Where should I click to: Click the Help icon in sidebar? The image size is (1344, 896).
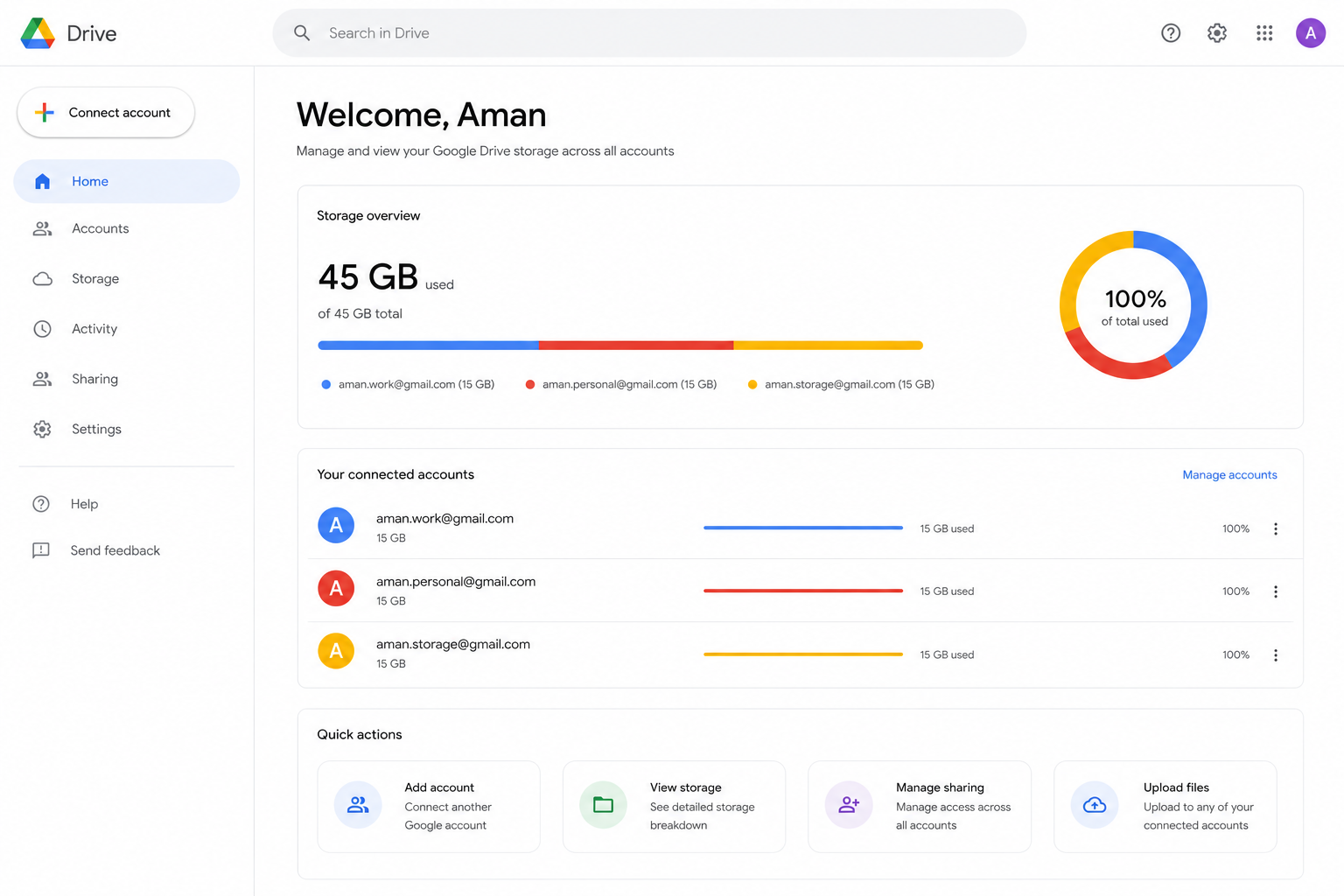pos(41,504)
